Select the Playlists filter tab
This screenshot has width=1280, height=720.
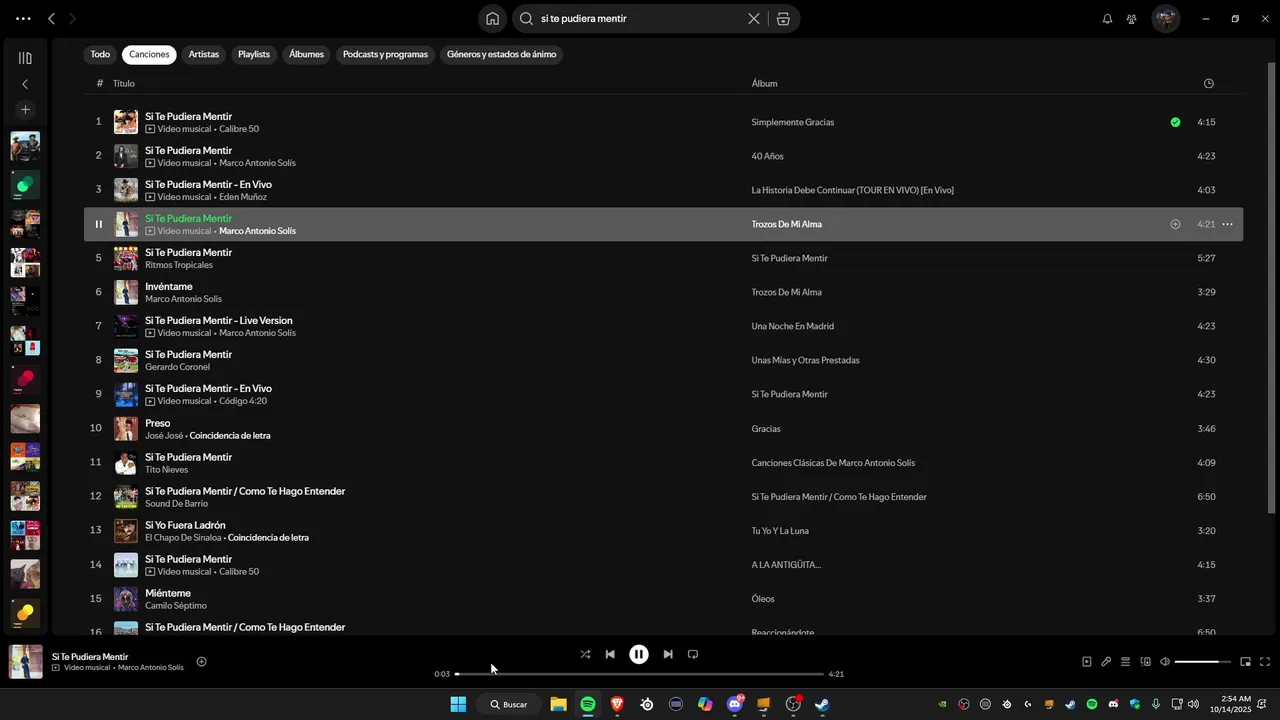[254, 54]
